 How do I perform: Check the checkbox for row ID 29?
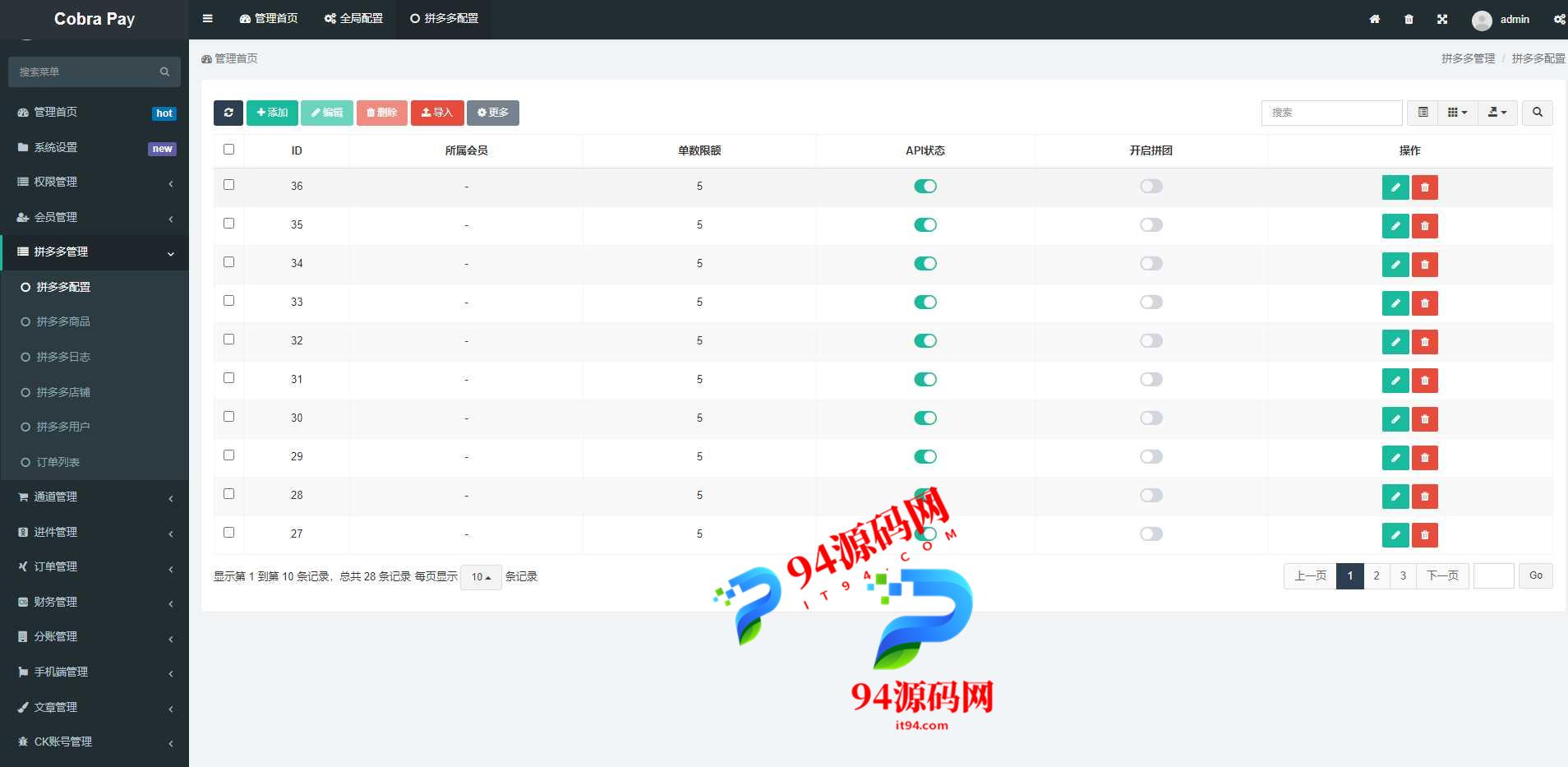pos(228,455)
